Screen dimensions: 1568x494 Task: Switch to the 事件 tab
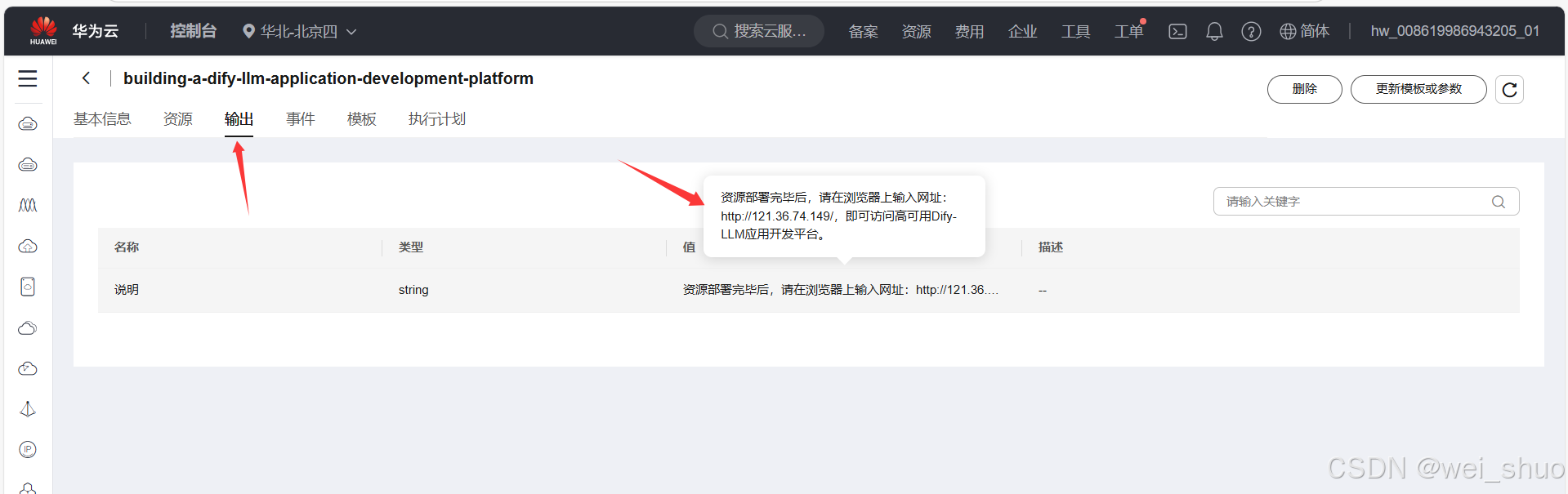pos(301,119)
